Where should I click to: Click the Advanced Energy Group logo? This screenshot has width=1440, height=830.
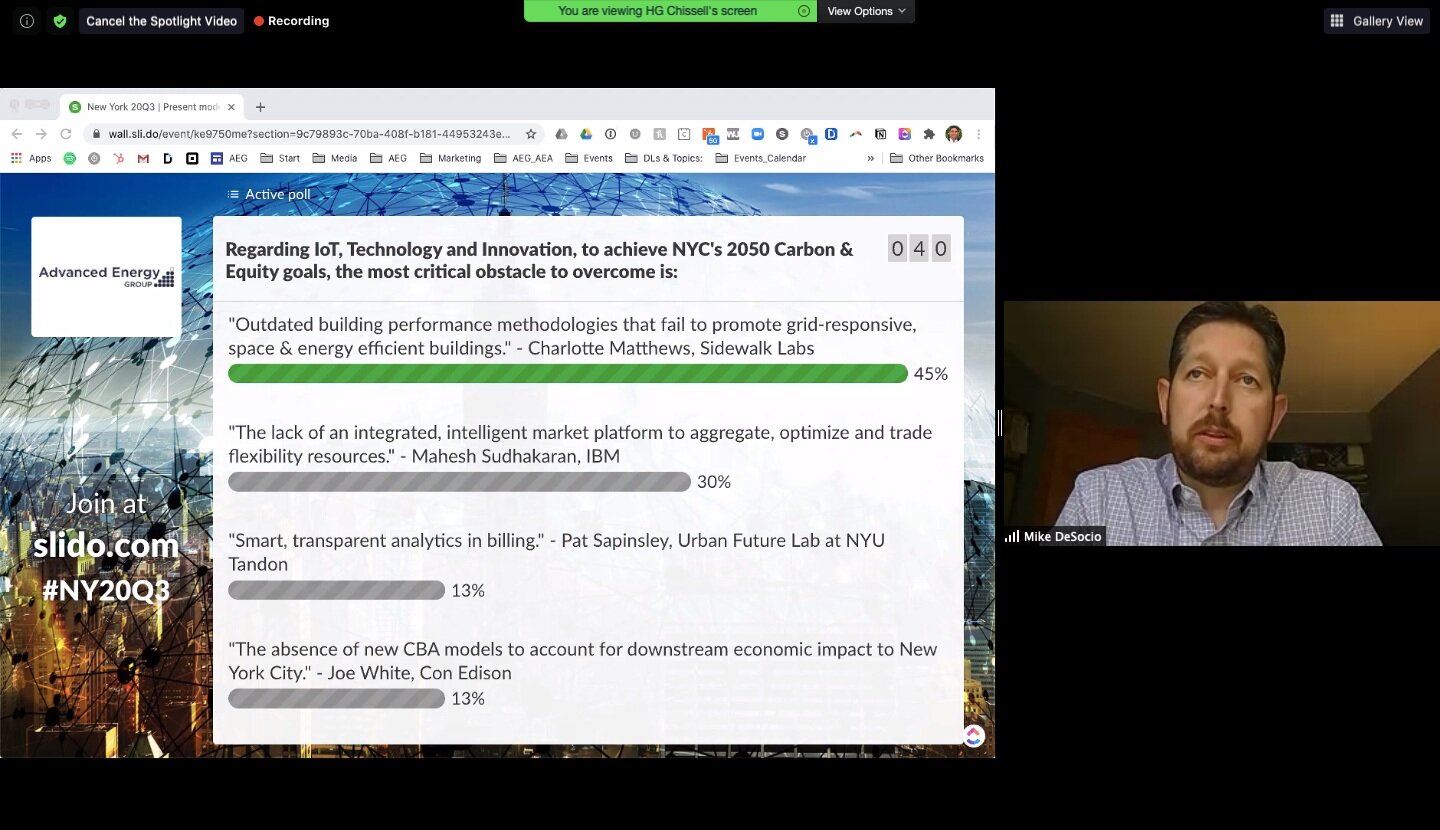coord(106,277)
